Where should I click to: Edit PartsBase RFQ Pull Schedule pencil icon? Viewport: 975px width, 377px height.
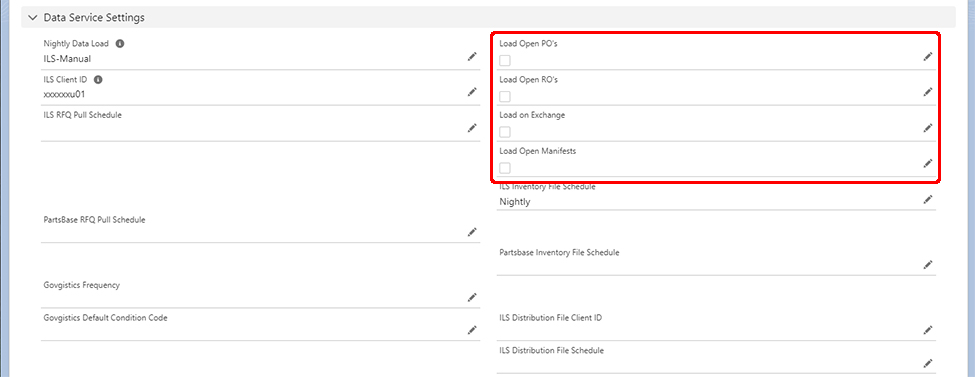point(472,232)
